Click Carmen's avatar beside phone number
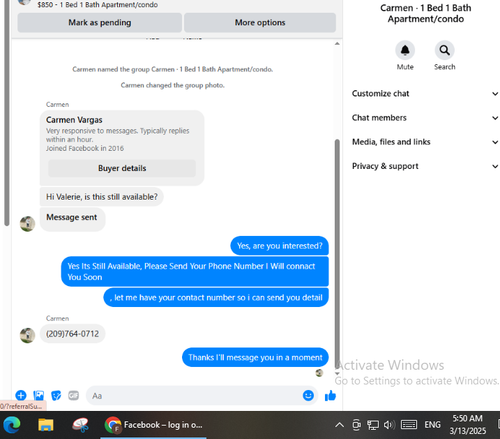Screen dimensions: 500x439 [27, 335]
